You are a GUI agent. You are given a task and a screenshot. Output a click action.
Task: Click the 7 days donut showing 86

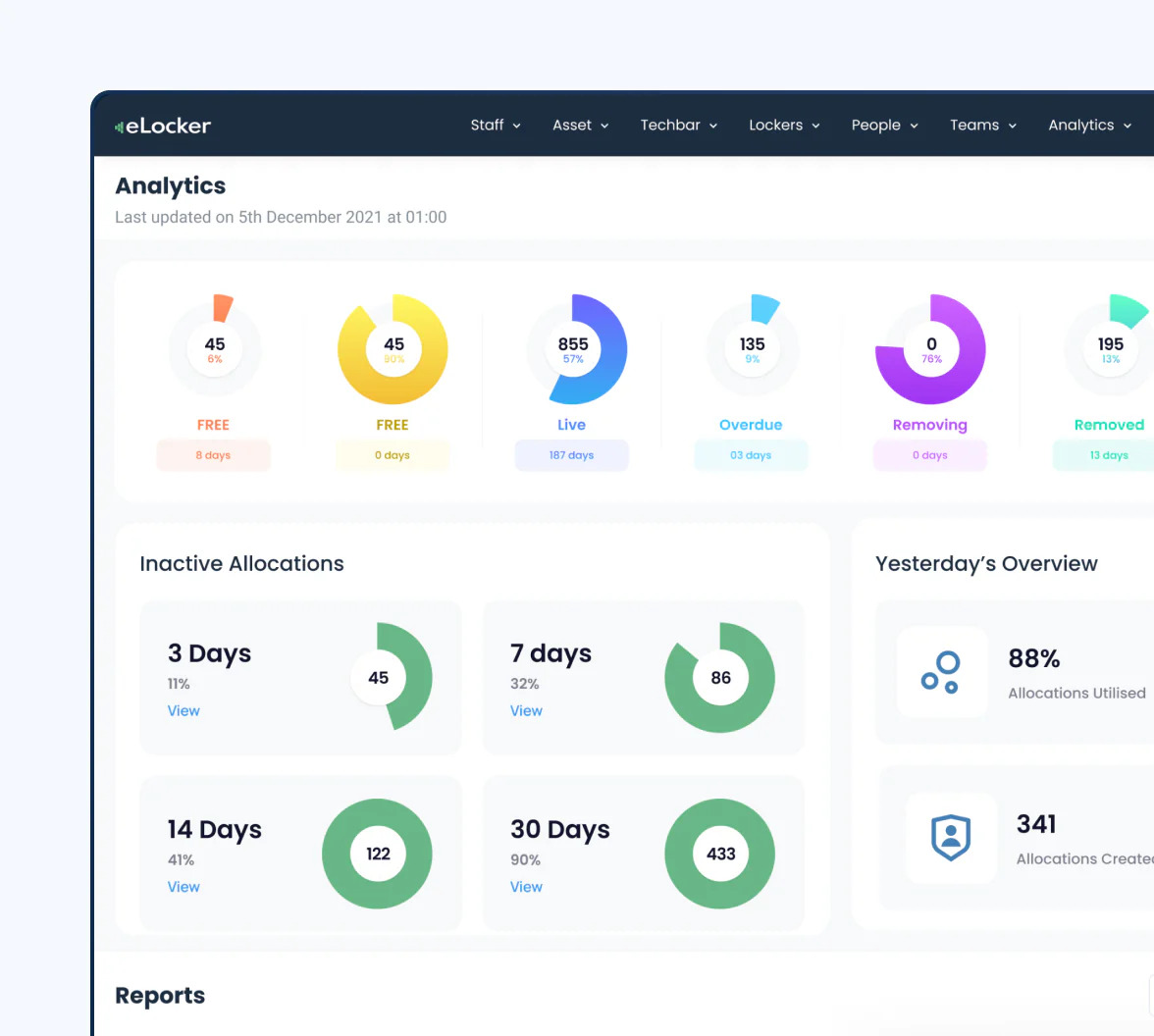point(720,677)
